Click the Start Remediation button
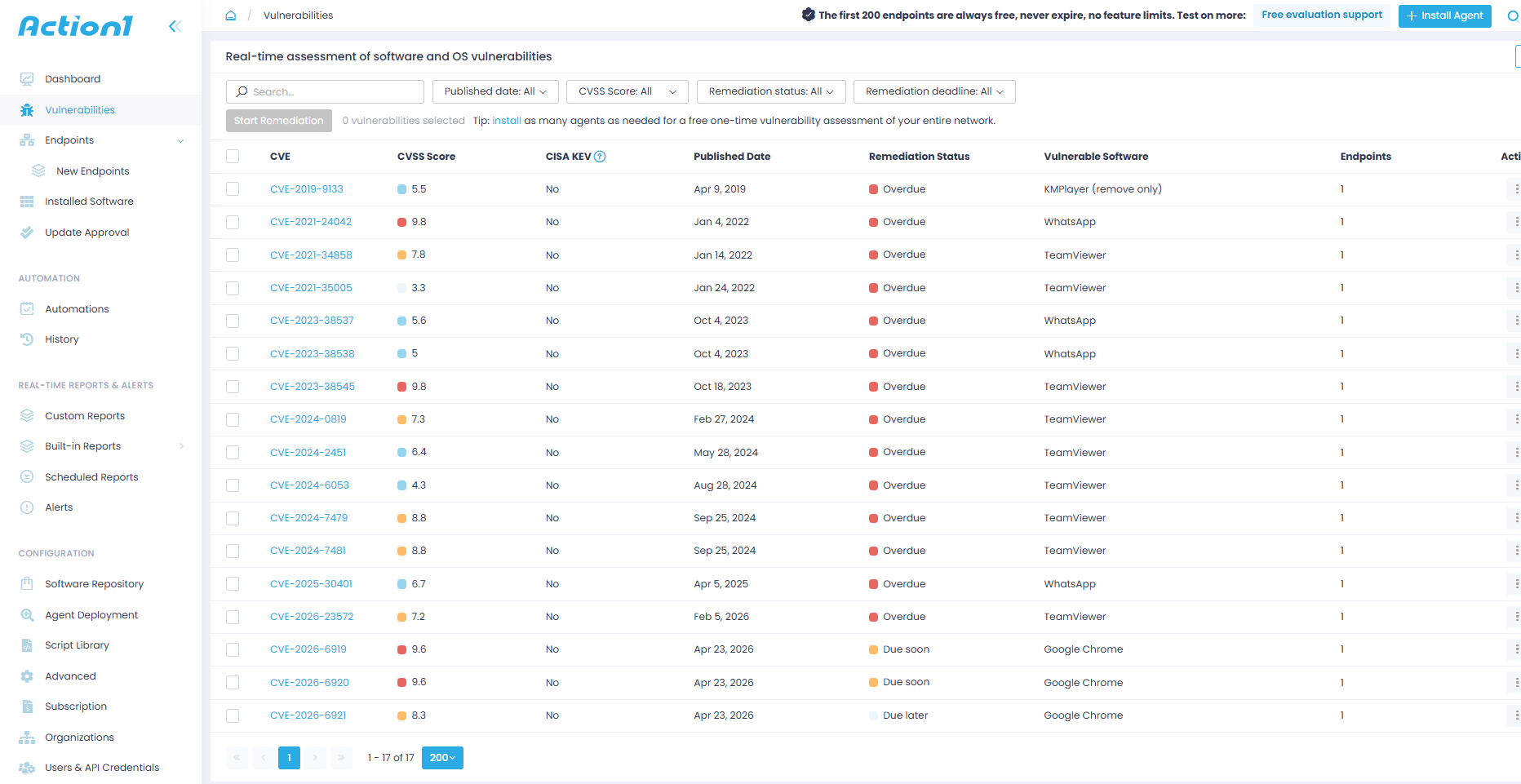Image resolution: width=1521 pixels, height=784 pixels. point(279,121)
